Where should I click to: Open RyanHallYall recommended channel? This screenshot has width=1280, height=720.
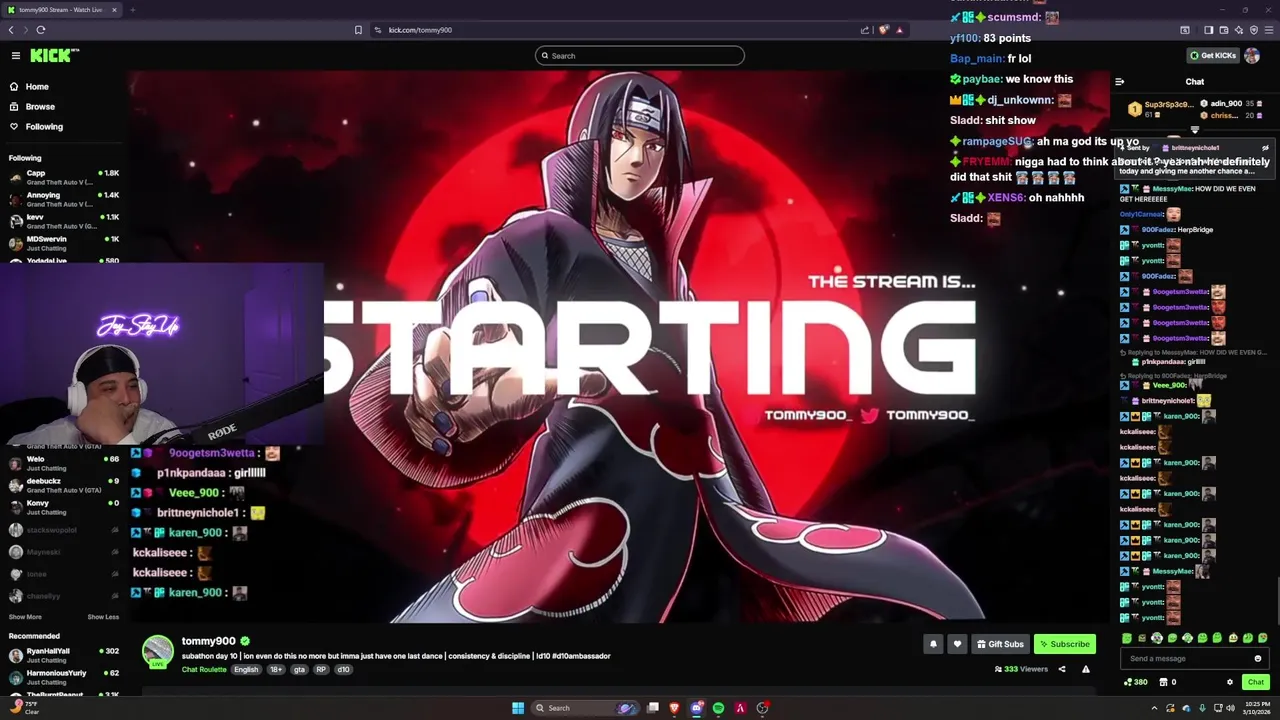[x=64, y=655]
